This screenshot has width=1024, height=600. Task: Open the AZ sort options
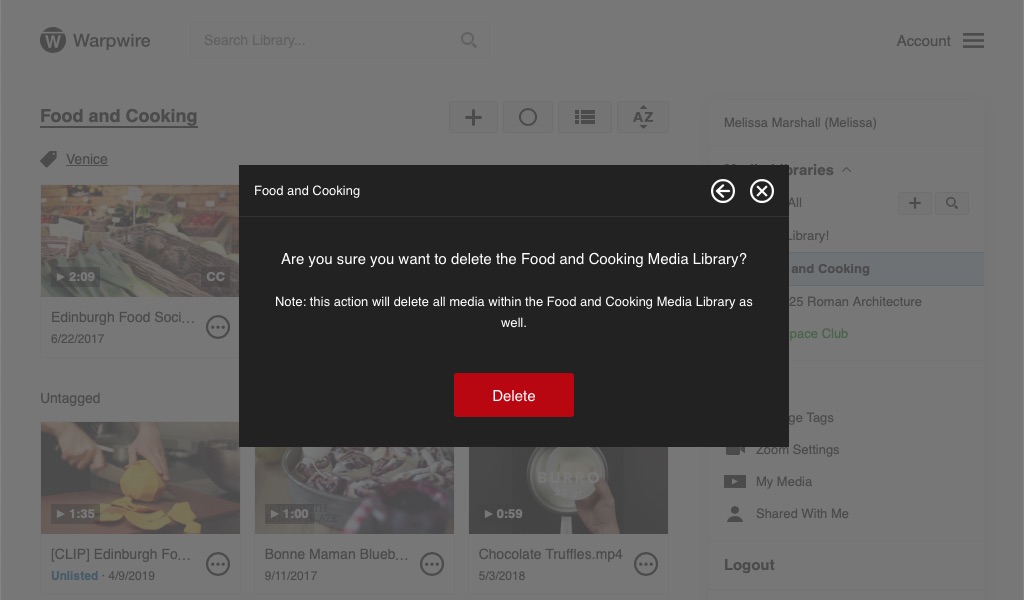pos(643,117)
